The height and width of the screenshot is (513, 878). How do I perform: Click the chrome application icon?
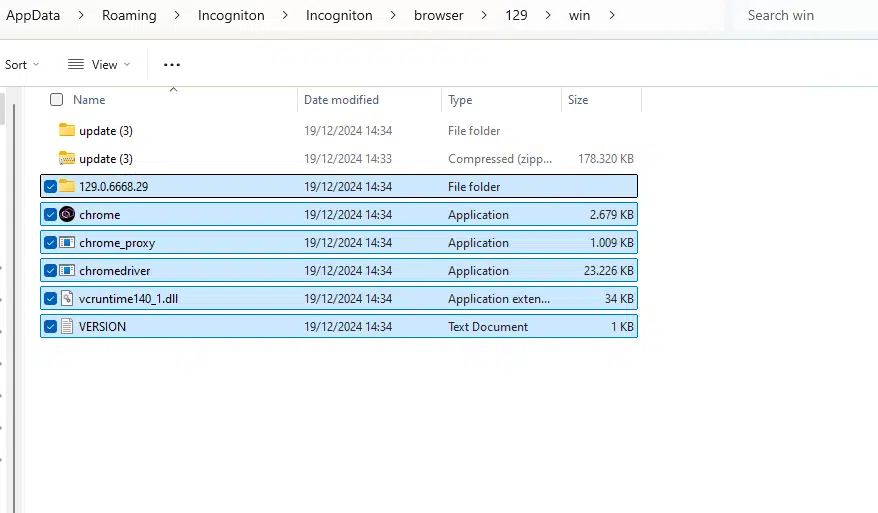click(x=67, y=214)
